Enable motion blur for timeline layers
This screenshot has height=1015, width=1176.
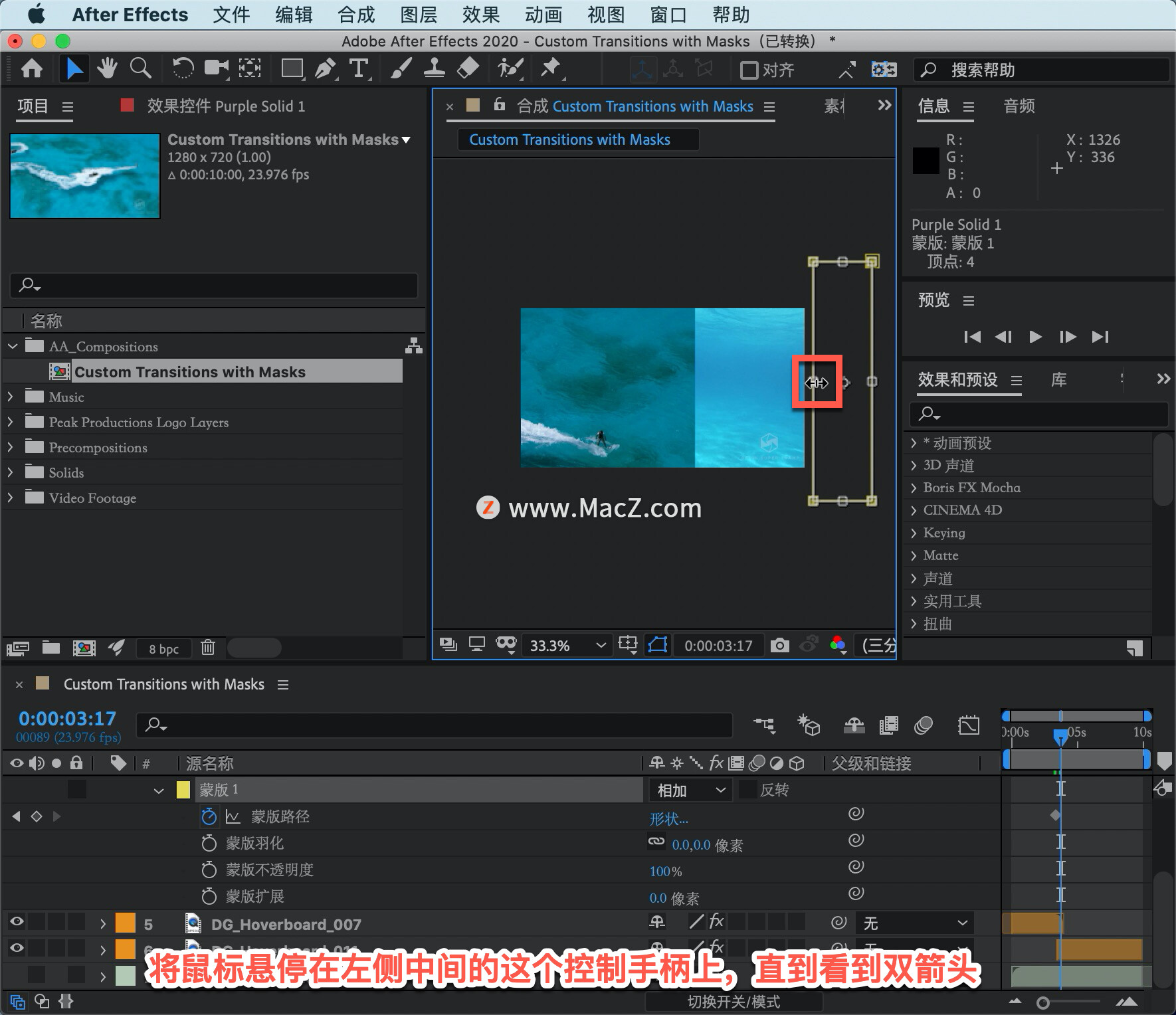point(924,725)
